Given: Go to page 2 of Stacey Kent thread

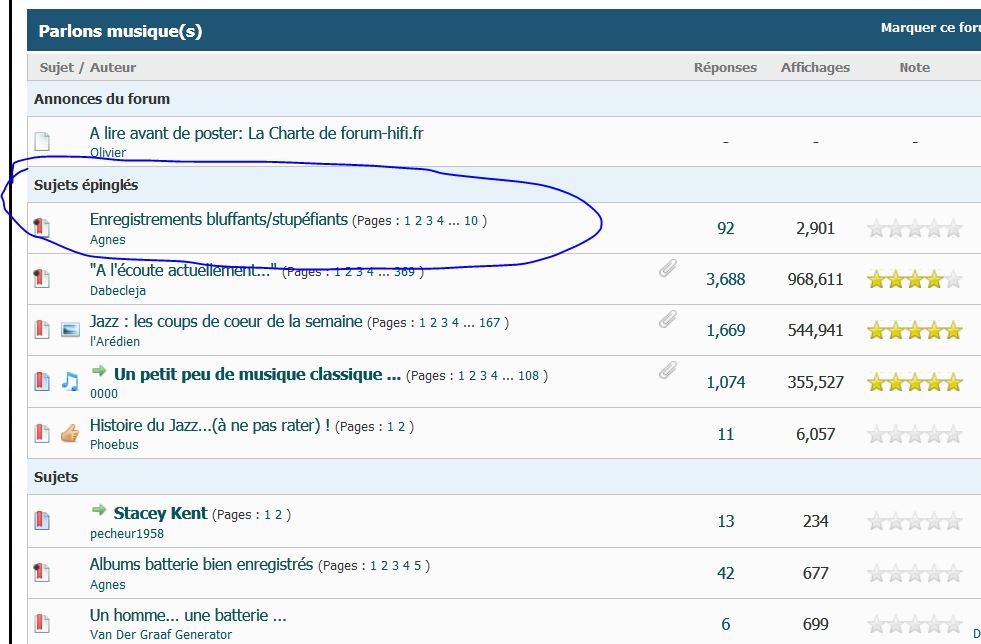Looking at the screenshot, I should pos(278,515).
